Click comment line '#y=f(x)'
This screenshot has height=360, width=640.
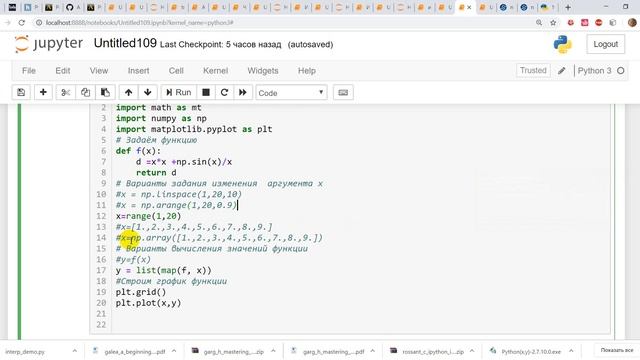tap(133, 260)
